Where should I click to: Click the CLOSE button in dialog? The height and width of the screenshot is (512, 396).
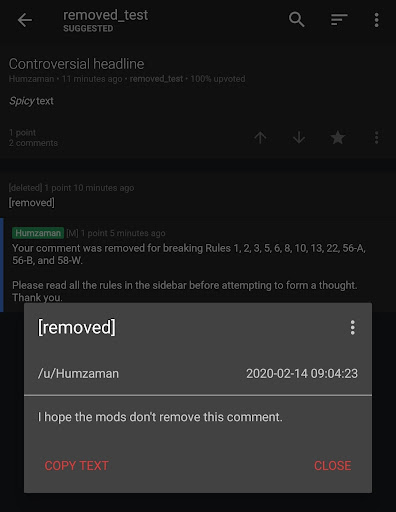pyautogui.click(x=332, y=465)
